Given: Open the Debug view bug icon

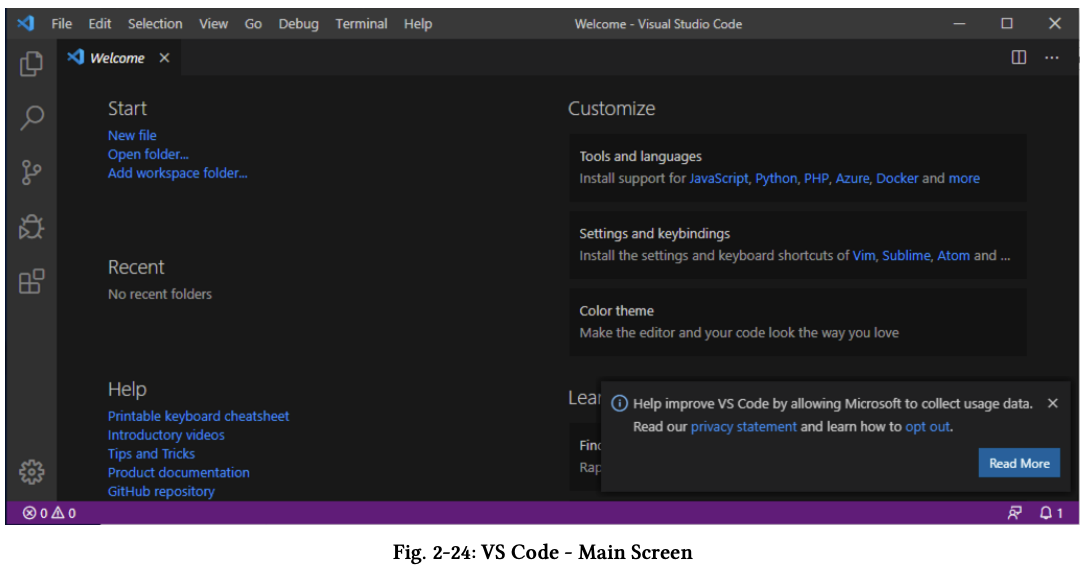Looking at the screenshot, I should pos(31,226).
